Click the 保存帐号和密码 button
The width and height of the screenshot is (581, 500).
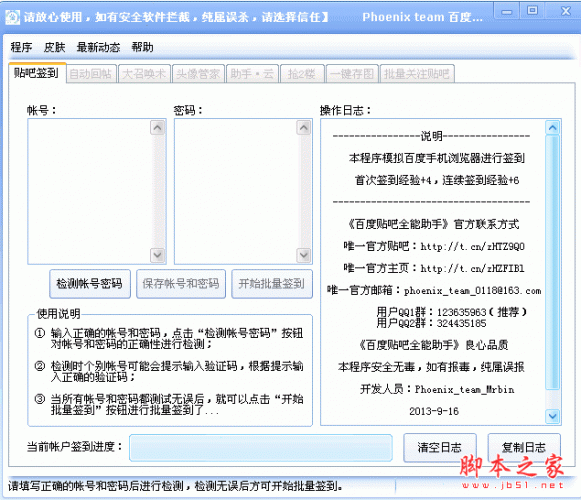pyautogui.click(x=181, y=284)
